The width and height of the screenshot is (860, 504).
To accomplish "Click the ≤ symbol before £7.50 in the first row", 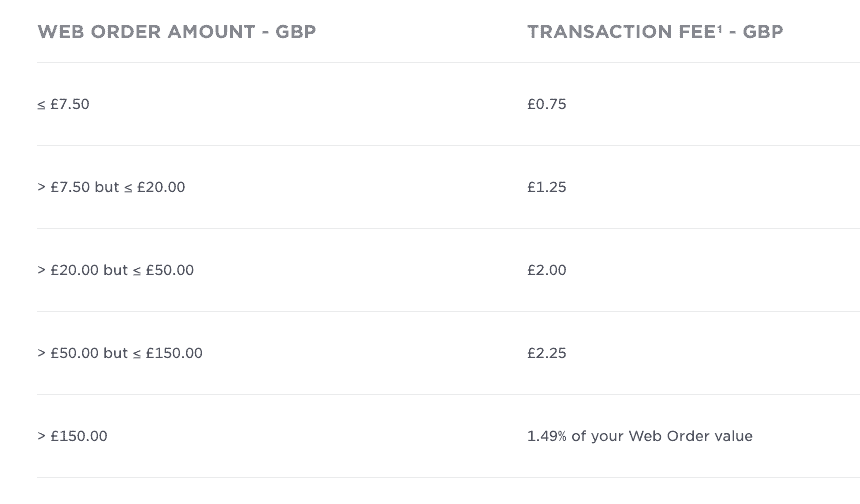I will (x=41, y=105).
